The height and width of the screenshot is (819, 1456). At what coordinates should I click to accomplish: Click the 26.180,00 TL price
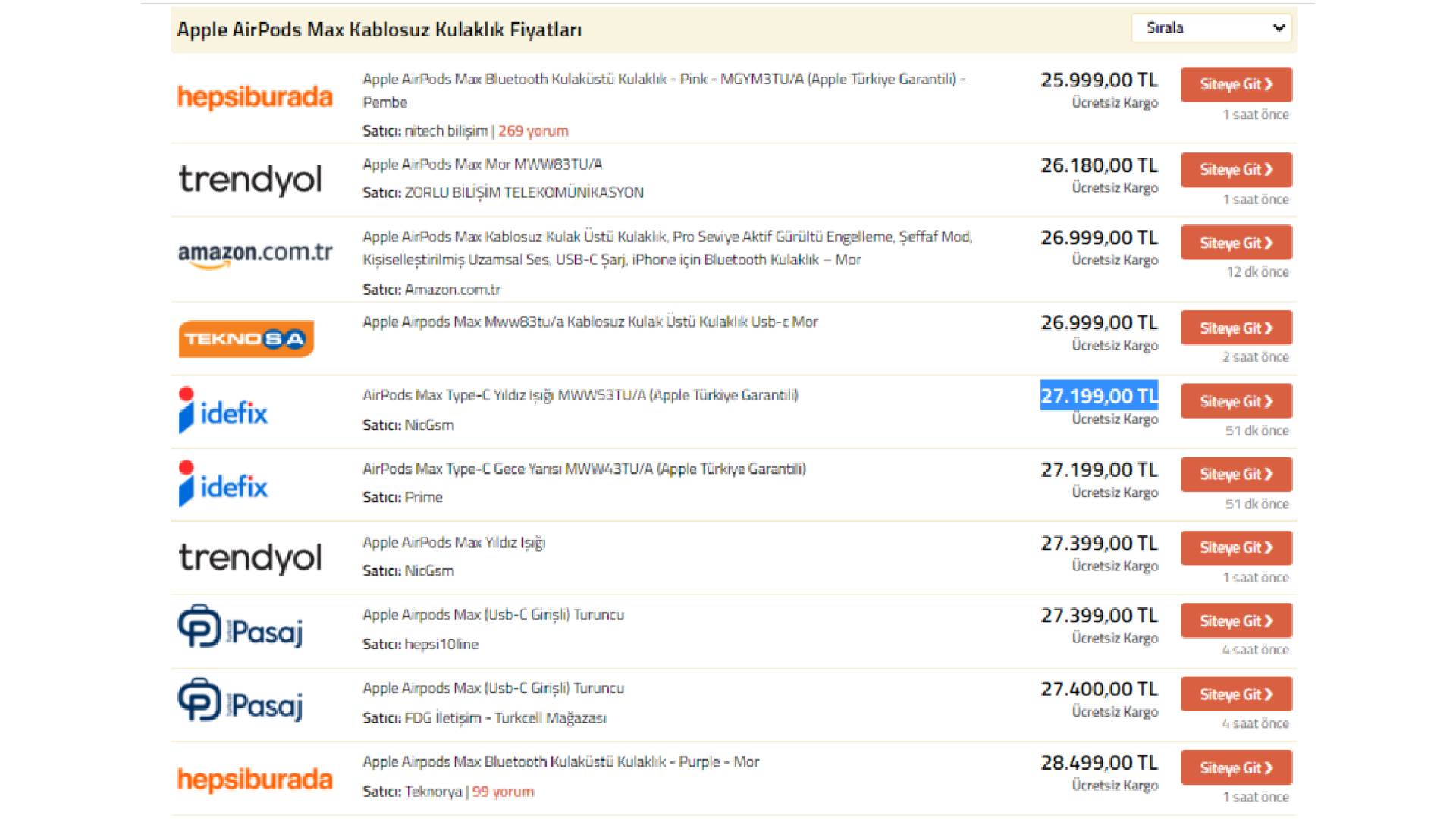tap(1100, 165)
